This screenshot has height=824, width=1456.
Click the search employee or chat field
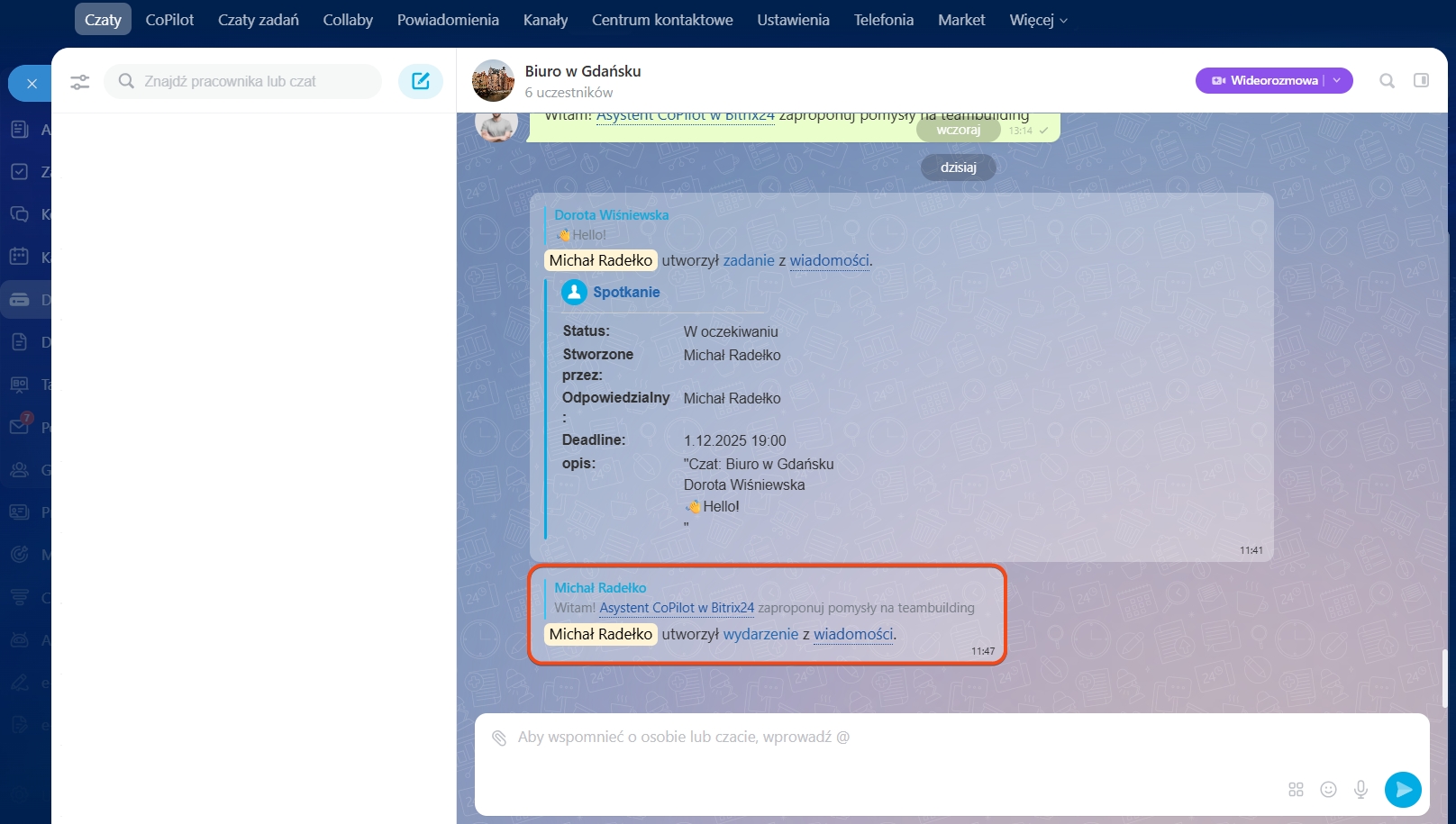pyautogui.click(x=252, y=82)
